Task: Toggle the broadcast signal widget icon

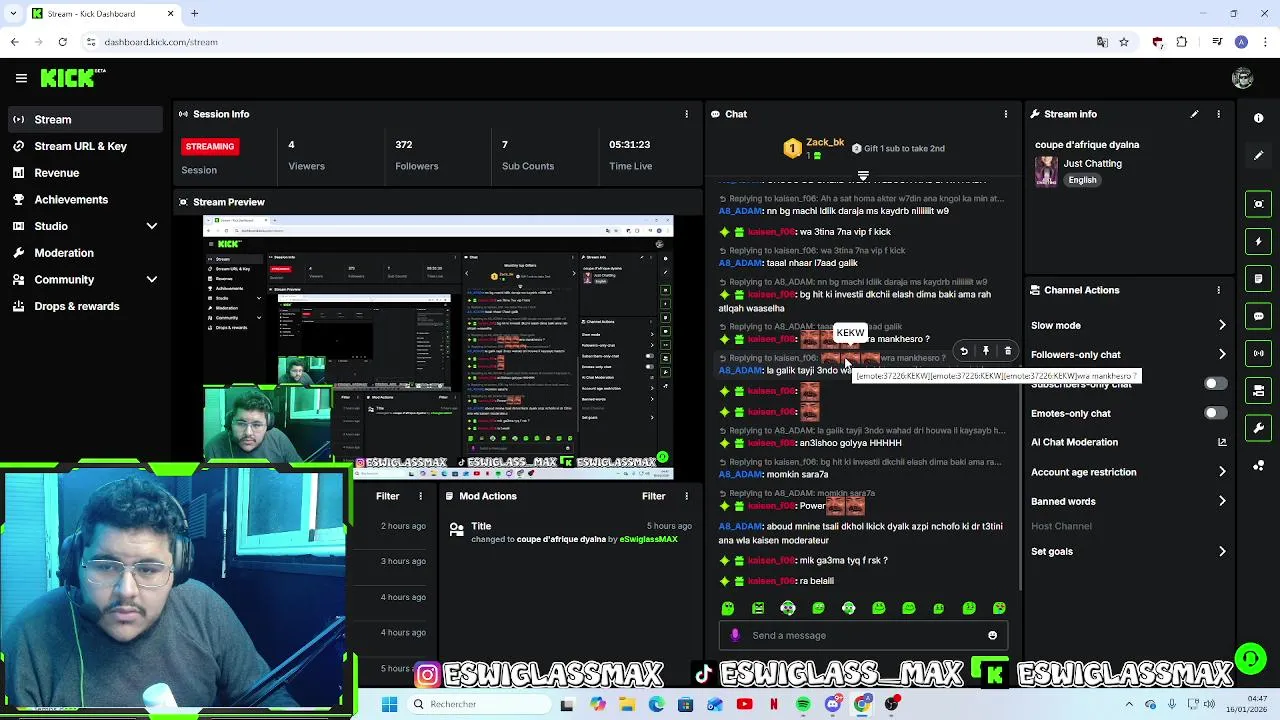Action: tap(1258, 353)
